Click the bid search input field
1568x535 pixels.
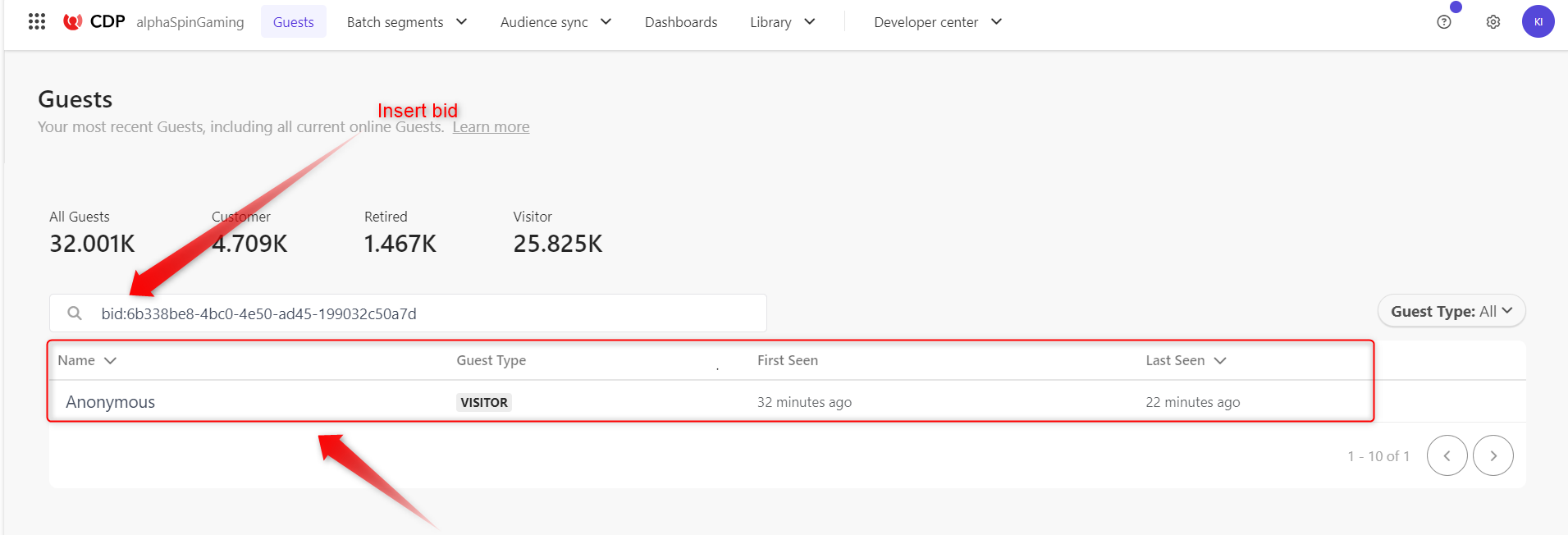[x=427, y=313]
